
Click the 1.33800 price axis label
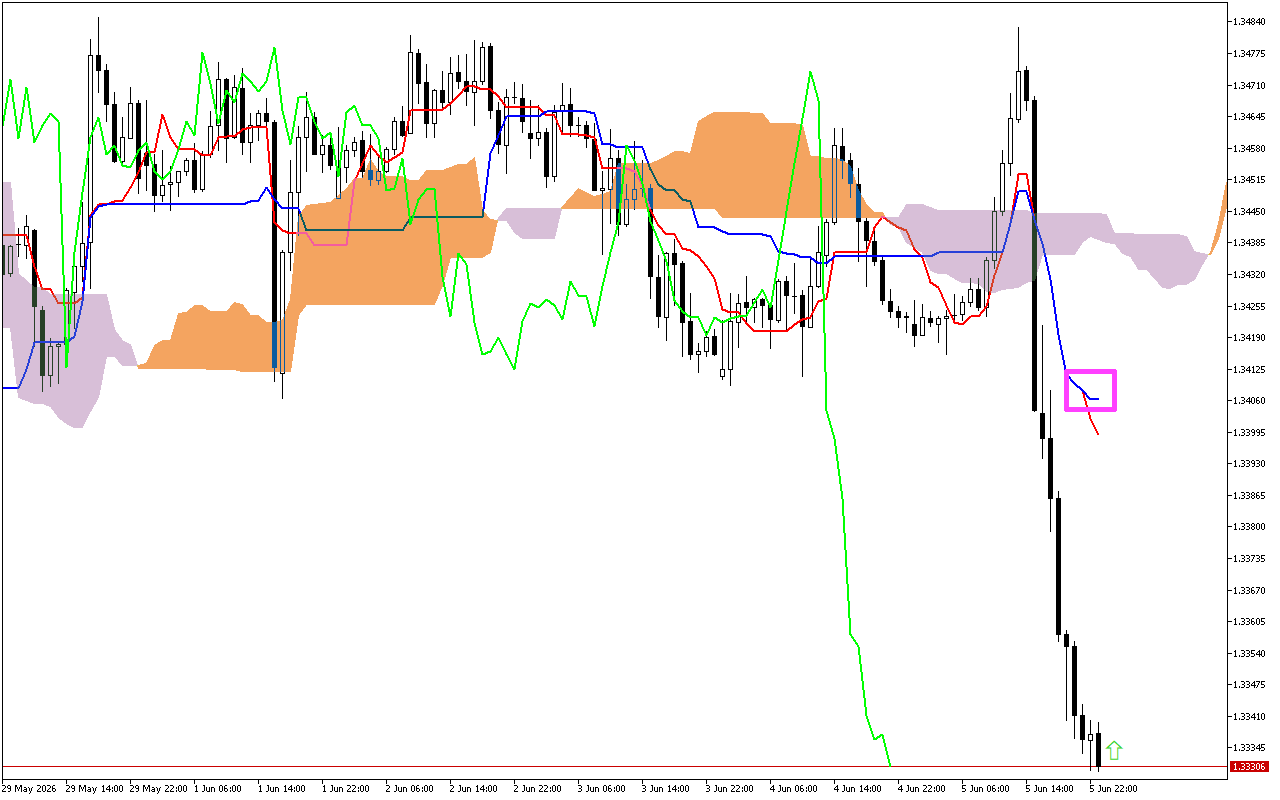coord(1250,527)
